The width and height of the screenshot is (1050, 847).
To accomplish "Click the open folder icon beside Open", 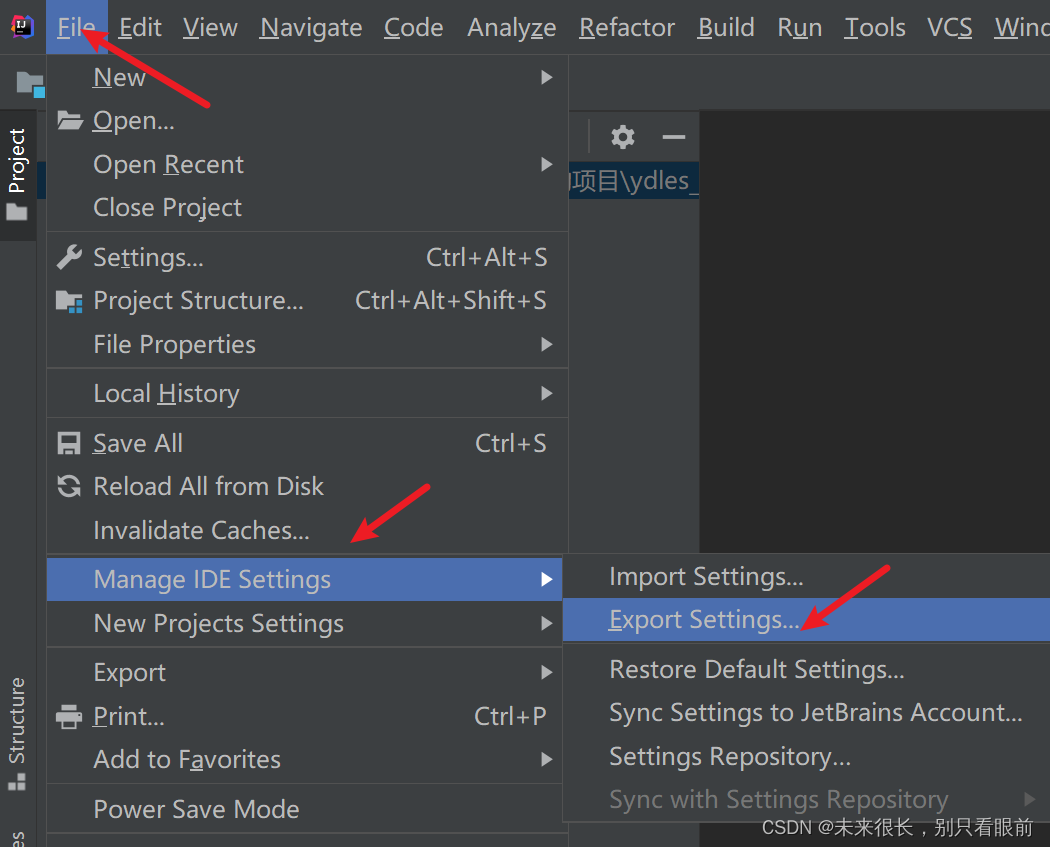I will coord(70,121).
